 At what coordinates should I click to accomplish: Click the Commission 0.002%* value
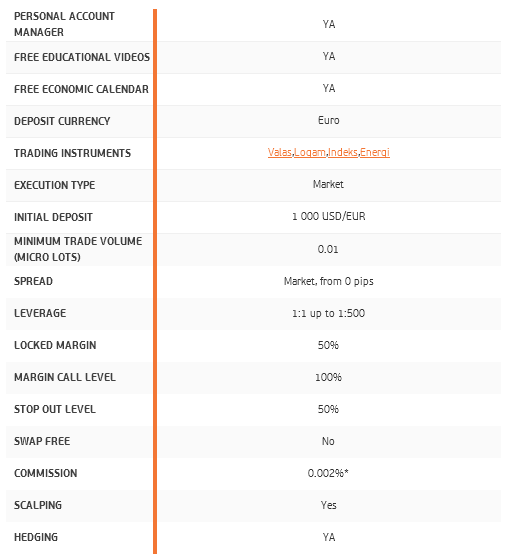pos(328,473)
